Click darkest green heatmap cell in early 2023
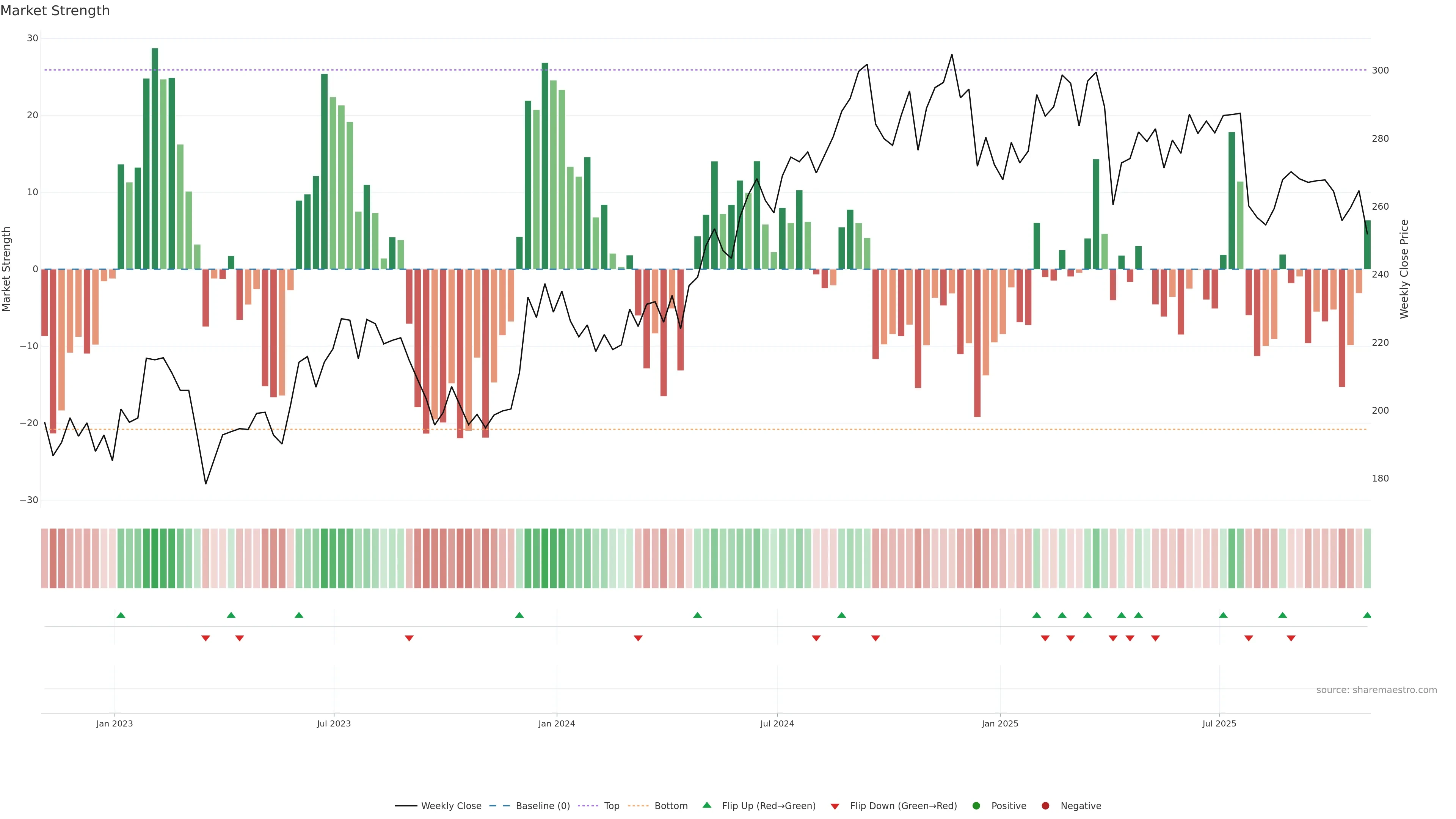The width and height of the screenshot is (1456, 819). pos(155,559)
